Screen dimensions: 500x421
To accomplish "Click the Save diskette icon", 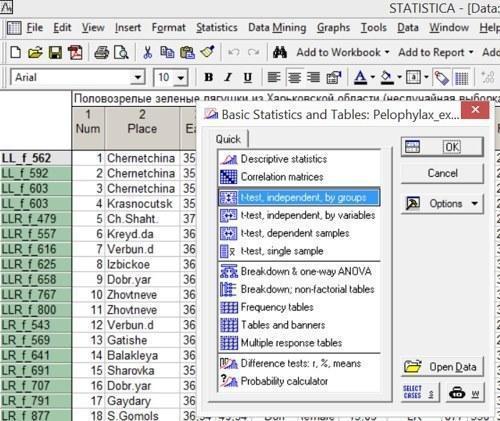I will coord(55,53).
